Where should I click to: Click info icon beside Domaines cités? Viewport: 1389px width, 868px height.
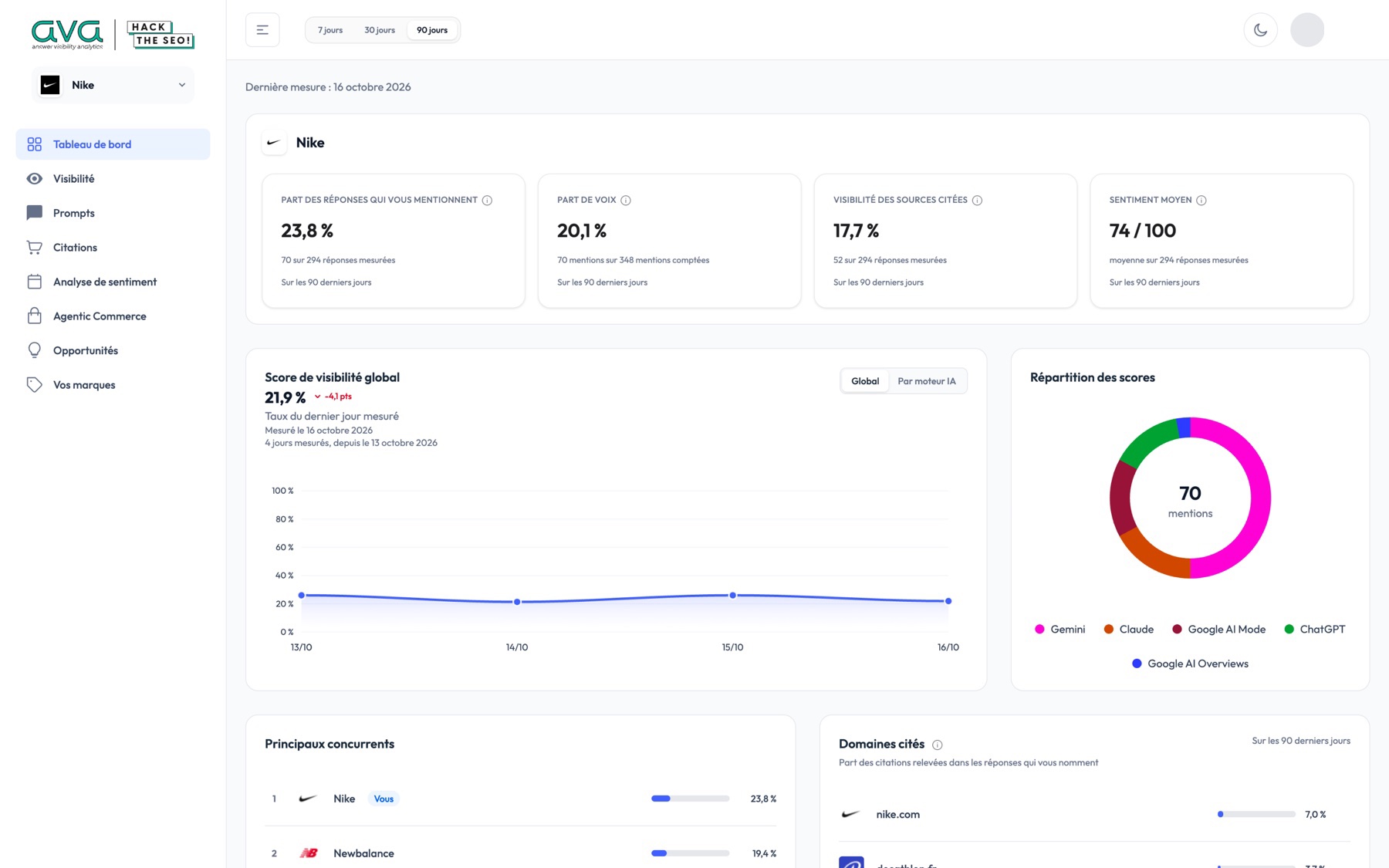938,745
